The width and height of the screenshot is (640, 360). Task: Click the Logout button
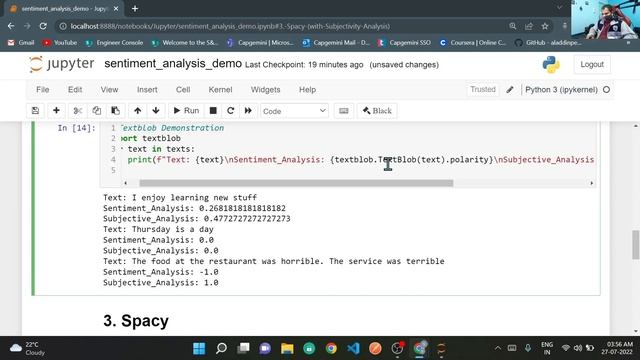click(592, 64)
